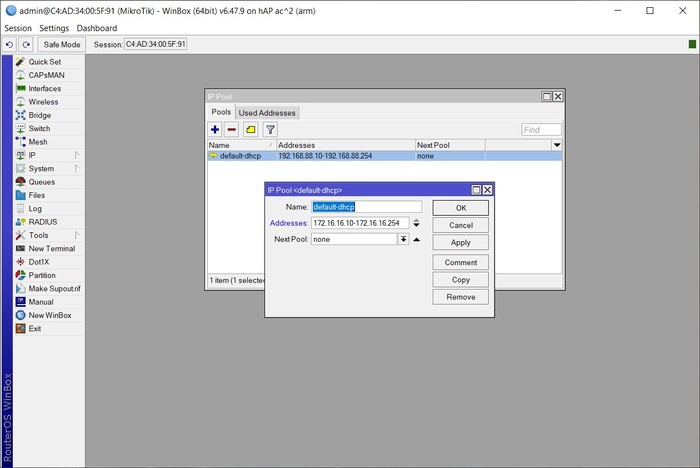Click the filter funnel icon
This screenshot has width=700, height=468.
[x=270, y=130]
